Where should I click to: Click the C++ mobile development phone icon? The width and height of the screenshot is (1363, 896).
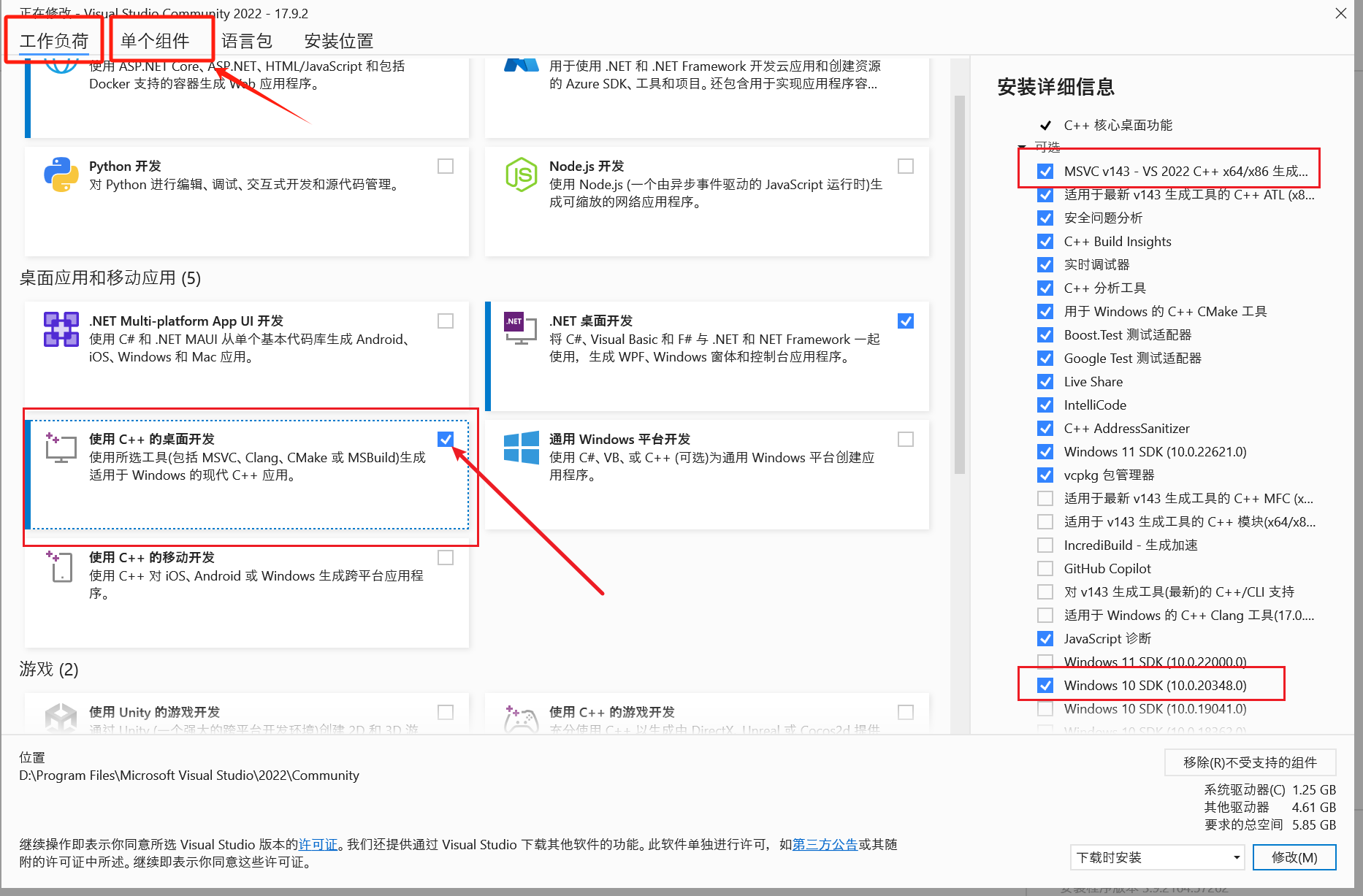pyautogui.click(x=61, y=566)
